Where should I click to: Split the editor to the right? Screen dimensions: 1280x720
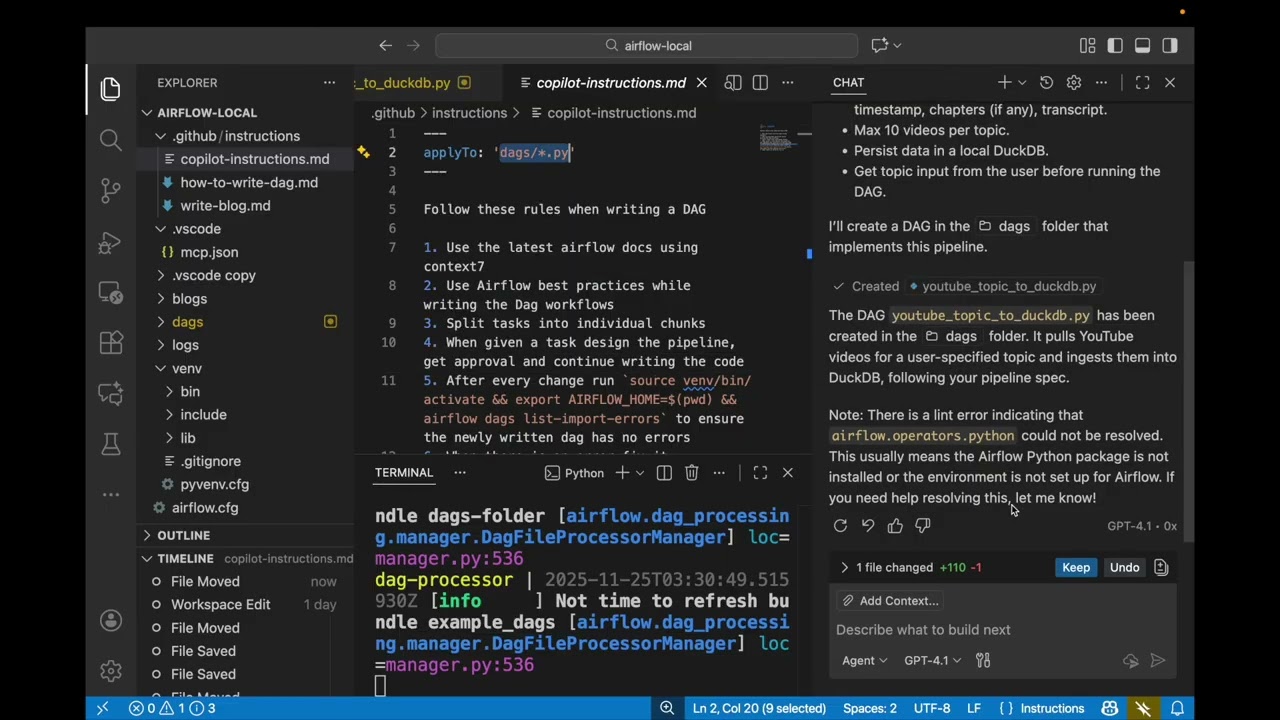coord(760,83)
